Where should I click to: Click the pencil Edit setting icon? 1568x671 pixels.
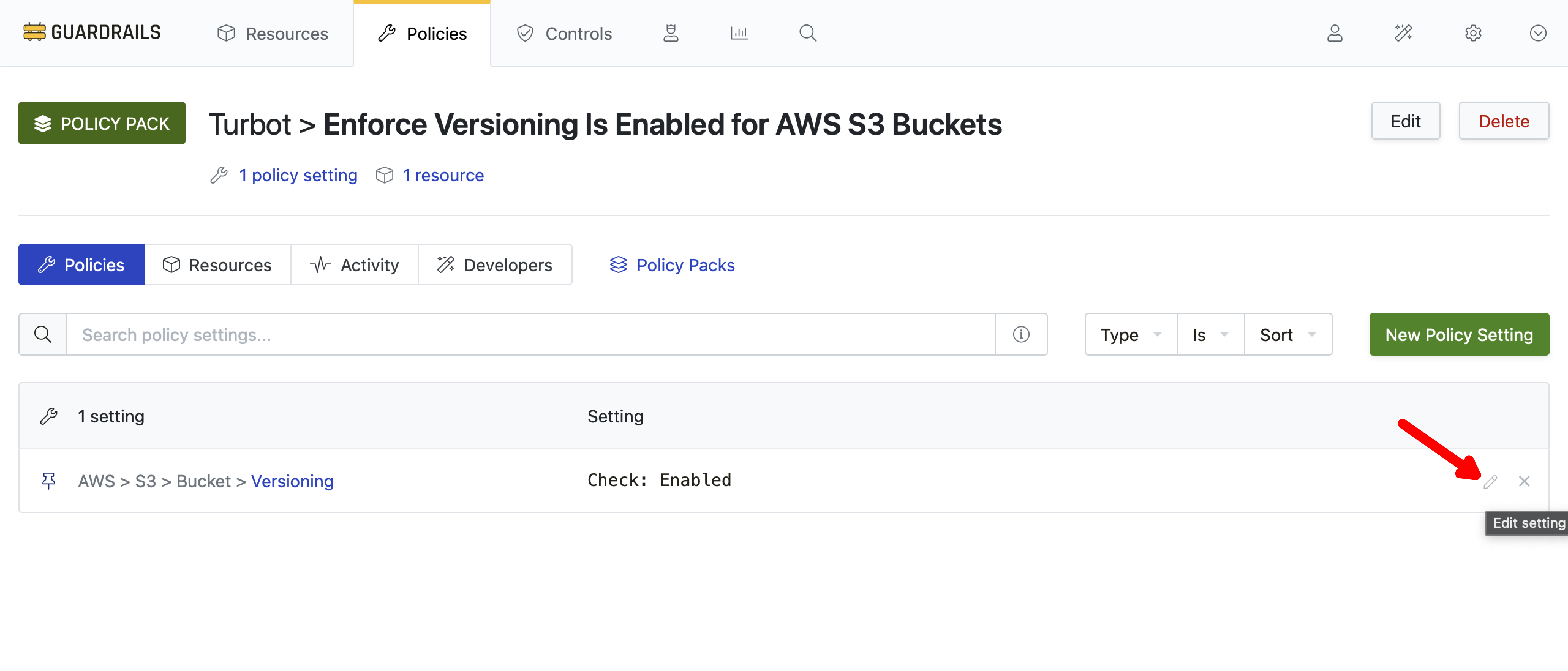point(1490,481)
